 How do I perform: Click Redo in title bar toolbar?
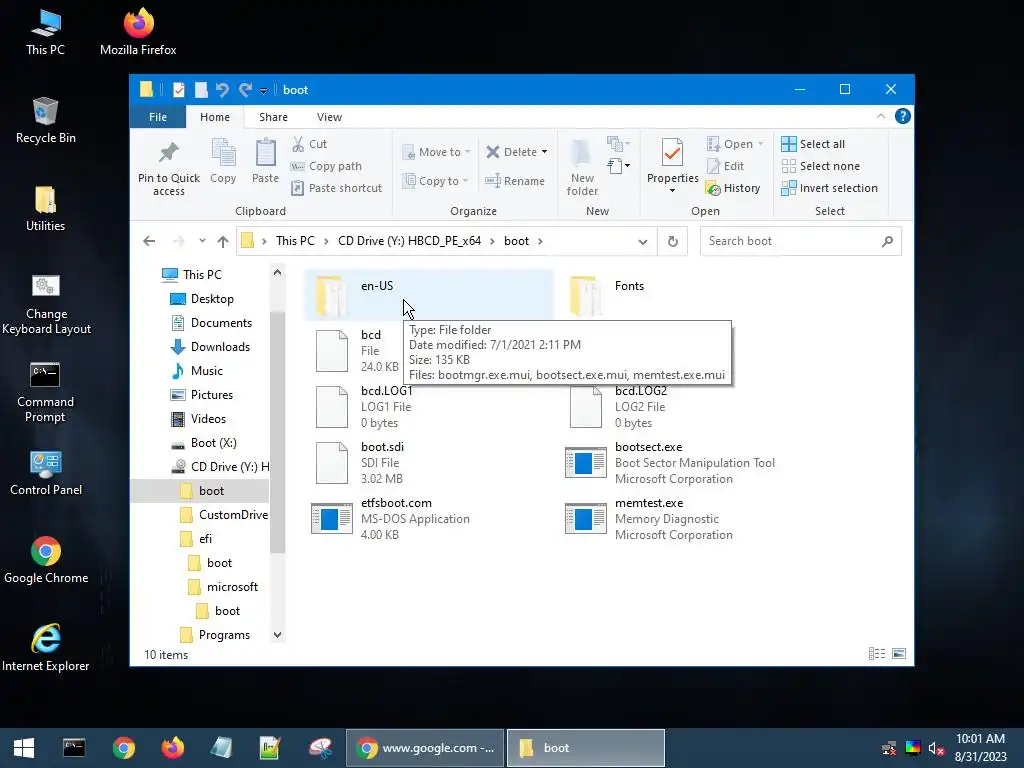246,89
